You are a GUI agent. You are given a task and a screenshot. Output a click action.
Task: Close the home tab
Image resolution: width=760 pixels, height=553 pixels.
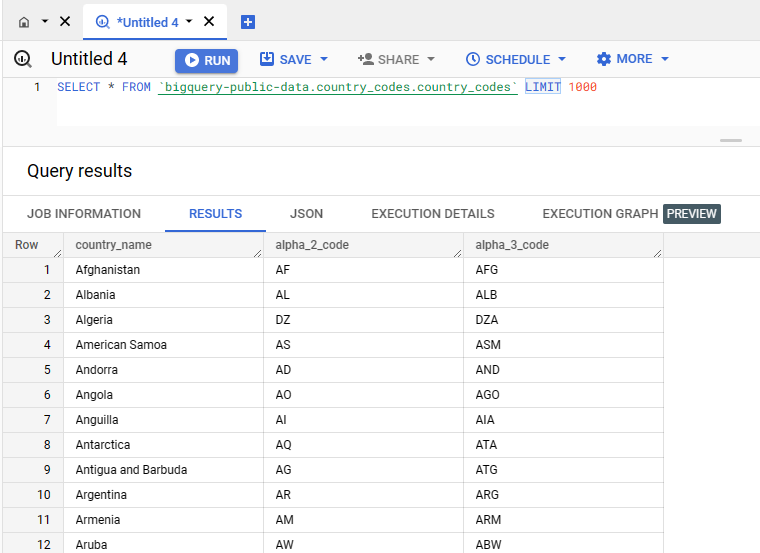[x=65, y=21]
